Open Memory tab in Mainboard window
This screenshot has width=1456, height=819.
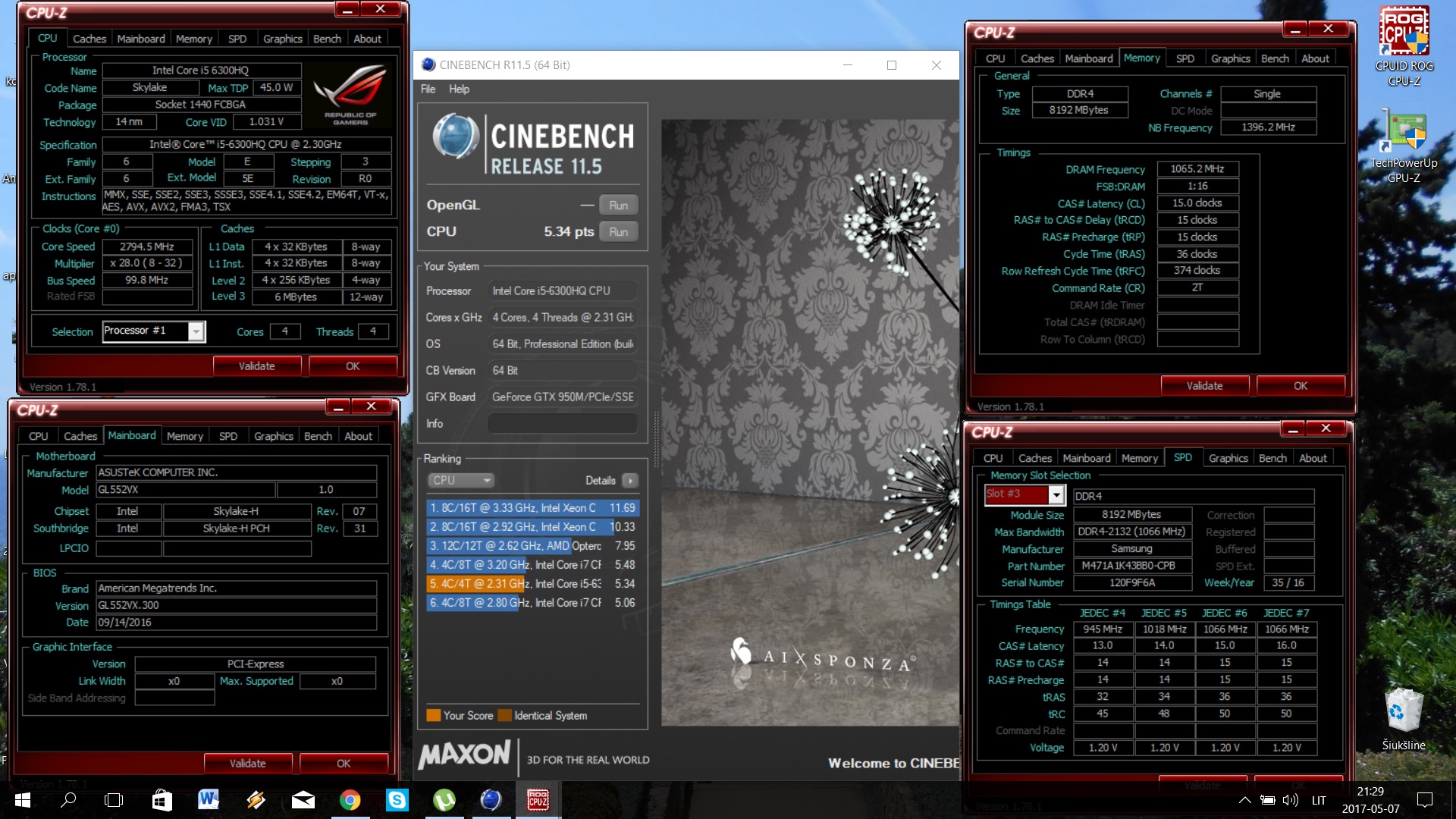tap(185, 436)
